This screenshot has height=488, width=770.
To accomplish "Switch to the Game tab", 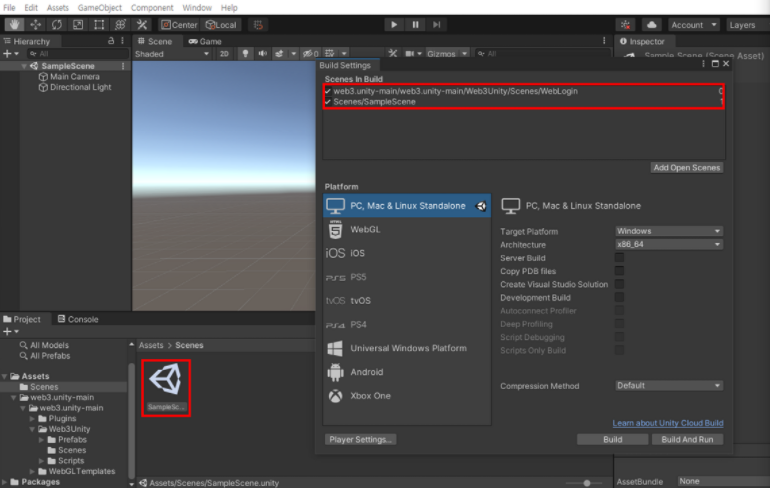I will pyautogui.click(x=205, y=41).
